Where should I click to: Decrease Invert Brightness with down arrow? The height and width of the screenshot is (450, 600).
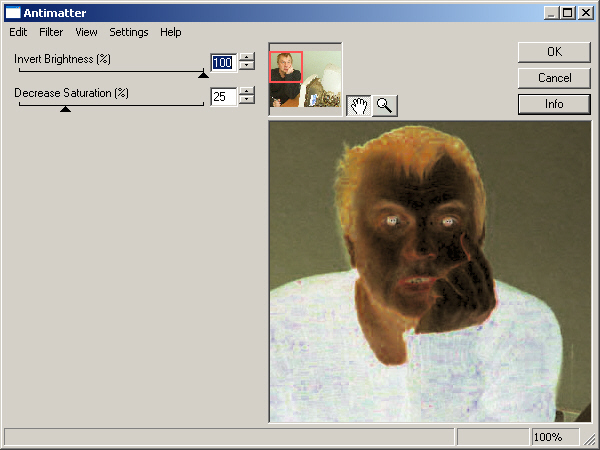pyautogui.click(x=247, y=66)
